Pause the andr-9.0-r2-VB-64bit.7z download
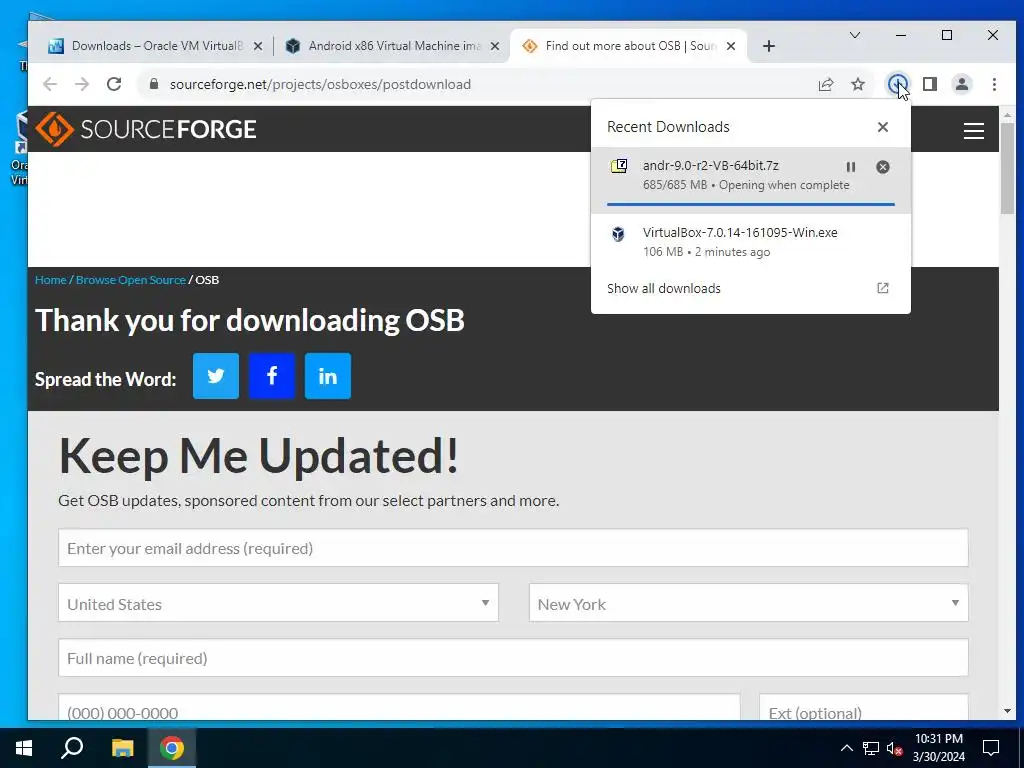Viewport: 1024px width, 768px height. [850, 167]
